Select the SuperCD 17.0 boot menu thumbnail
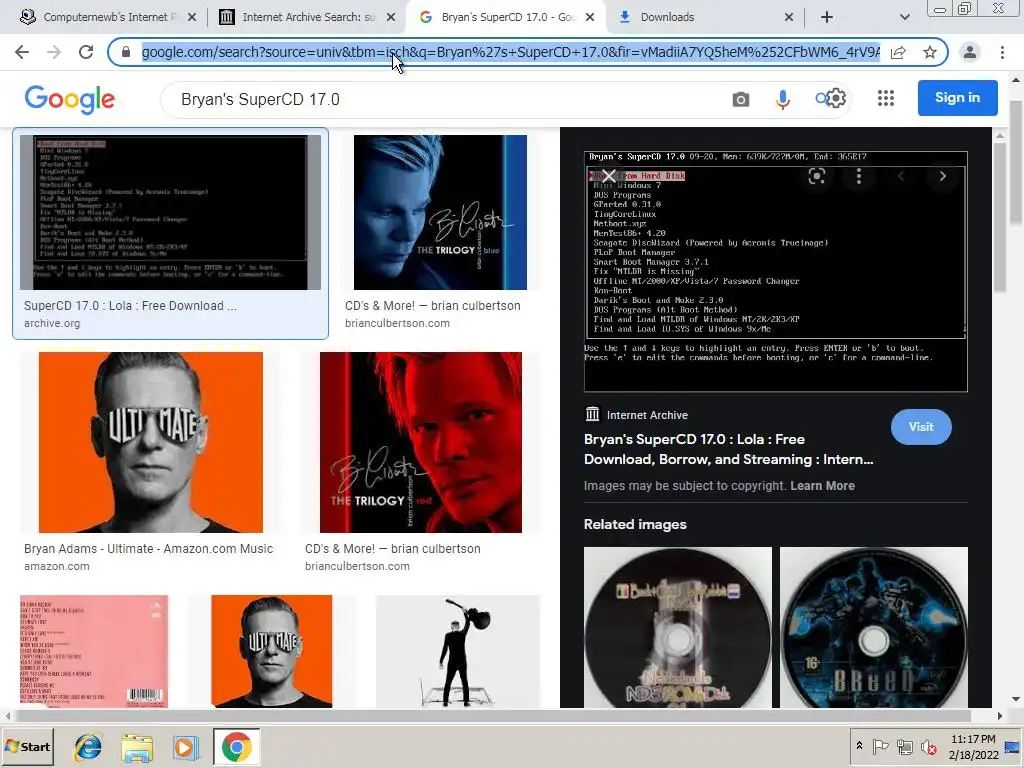 point(170,212)
